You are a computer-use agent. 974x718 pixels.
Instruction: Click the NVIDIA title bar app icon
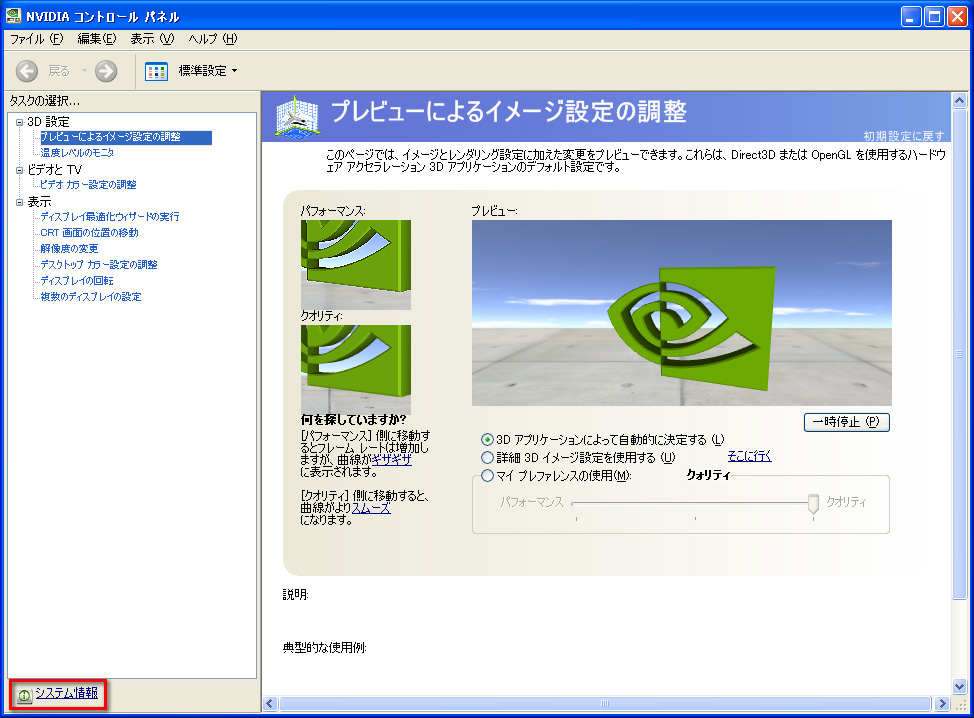12,16
